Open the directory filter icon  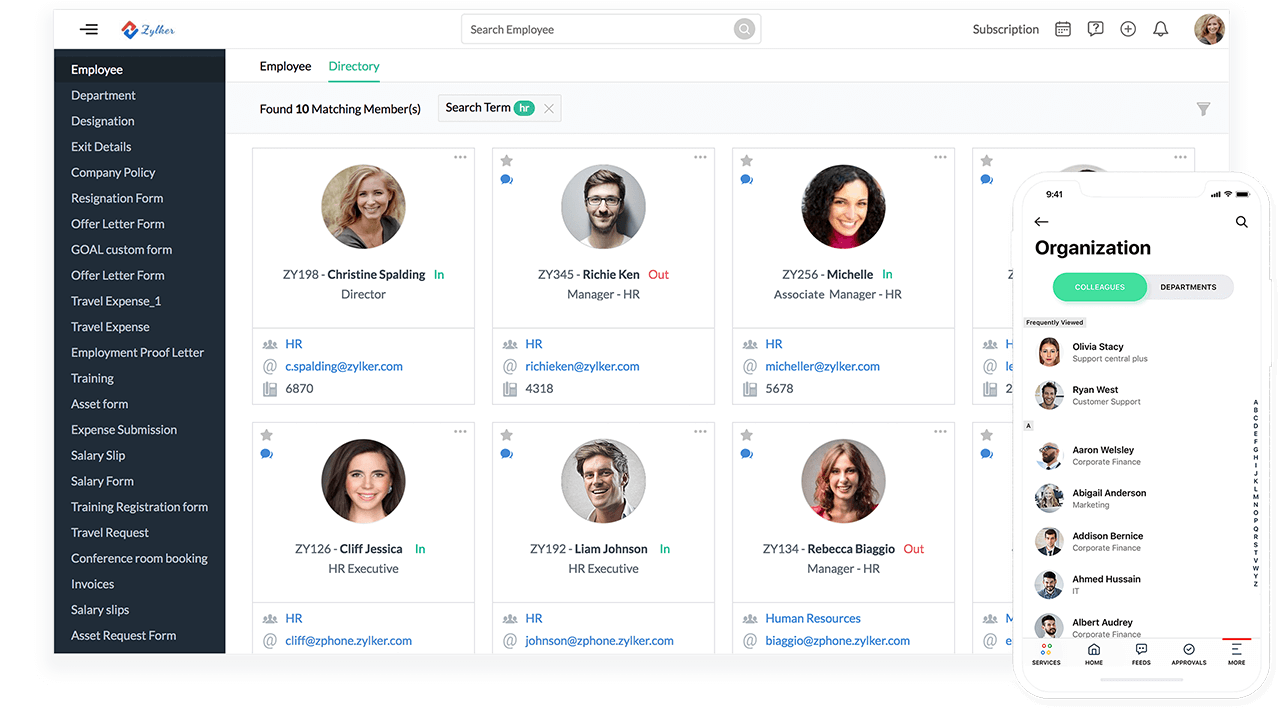tap(1204, 108)
